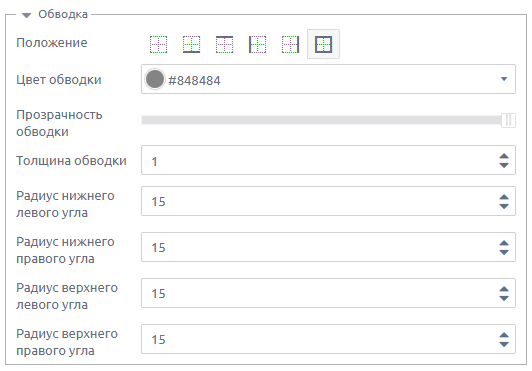Viewport: 532px width, 371px height.
Task: Increase Толщина обводки with up arrow
Action: (x=504, y=156)
